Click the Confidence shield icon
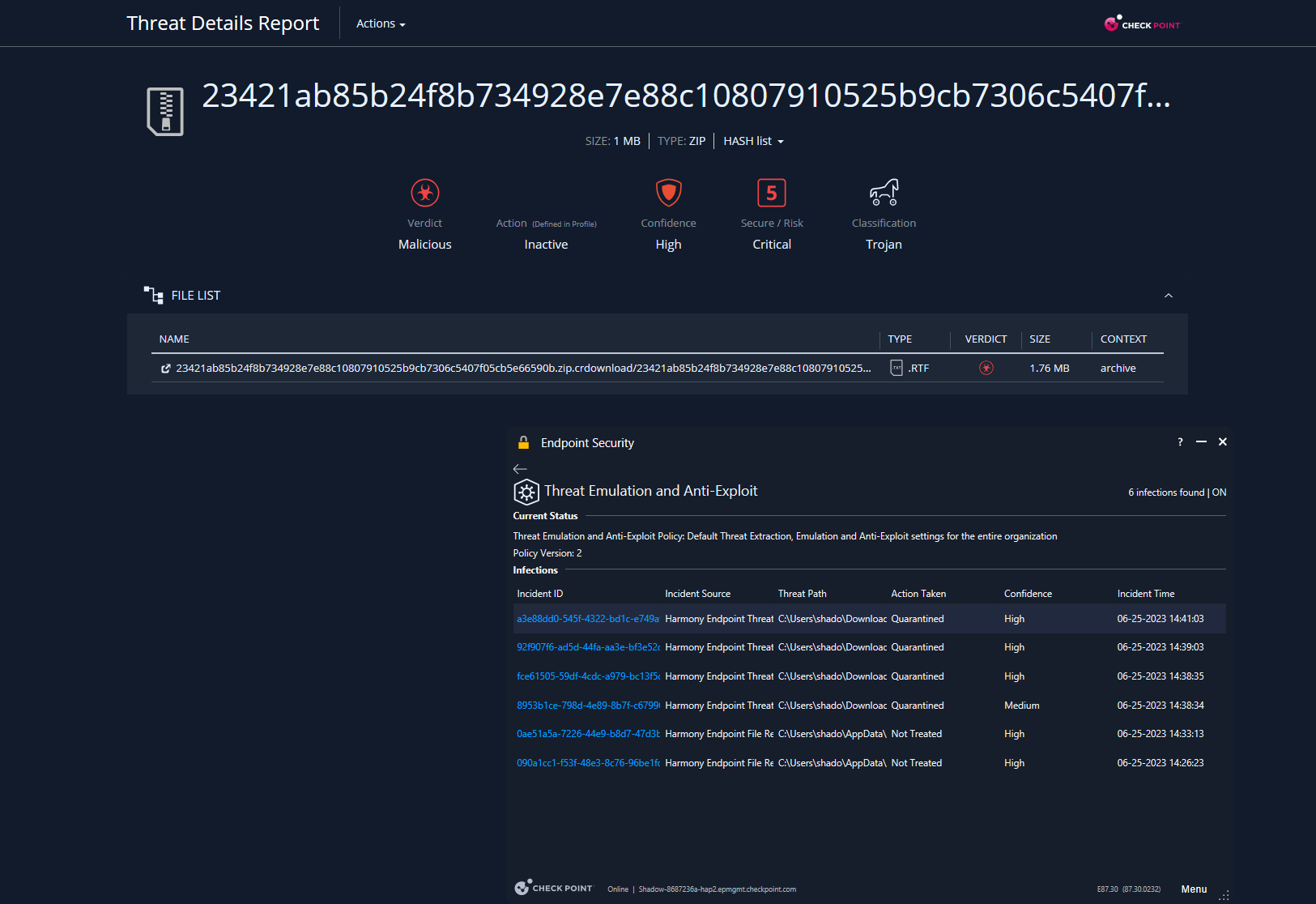 point(668,193)
